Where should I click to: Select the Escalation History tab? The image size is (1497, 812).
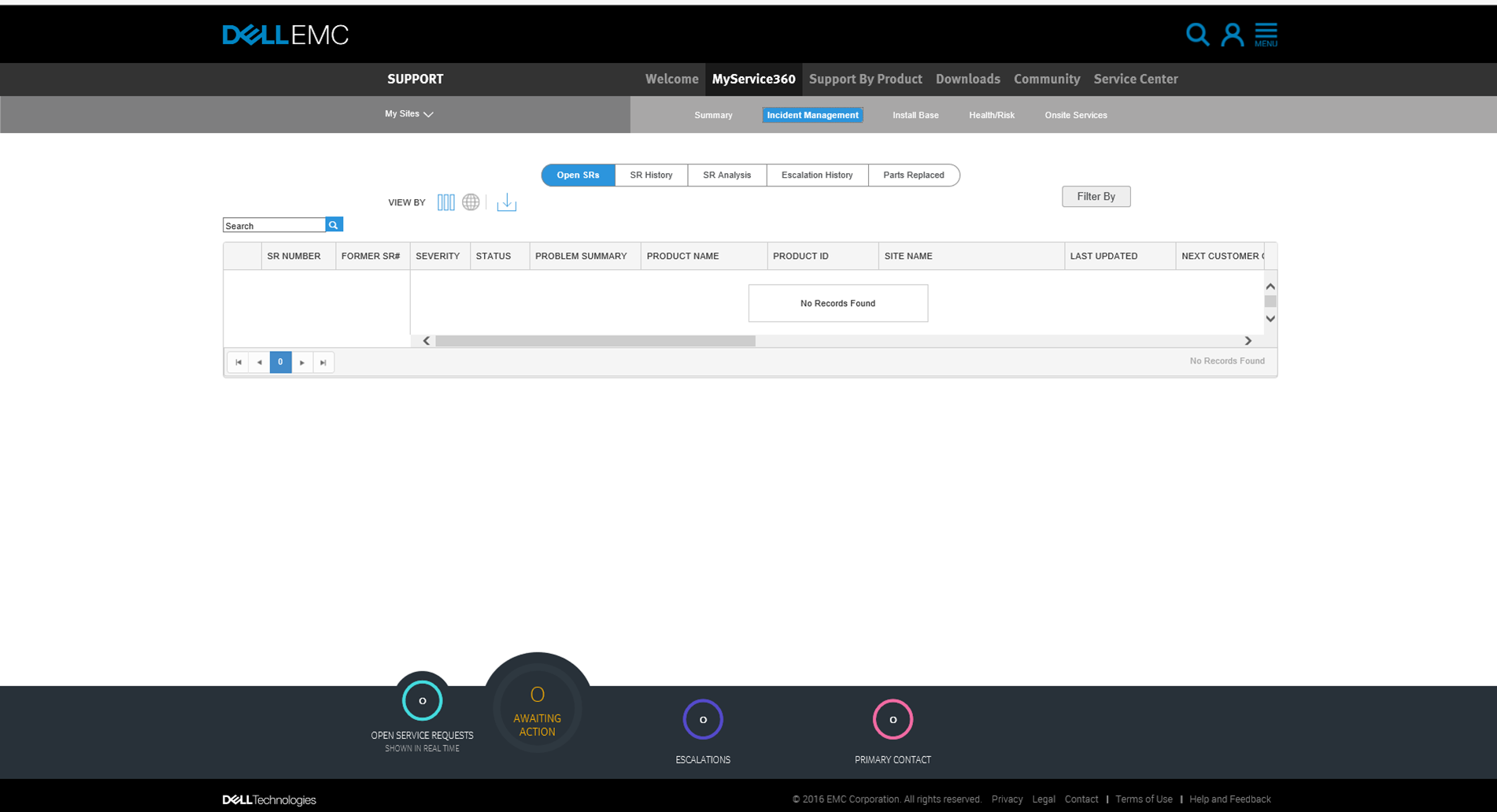(817, 175)
